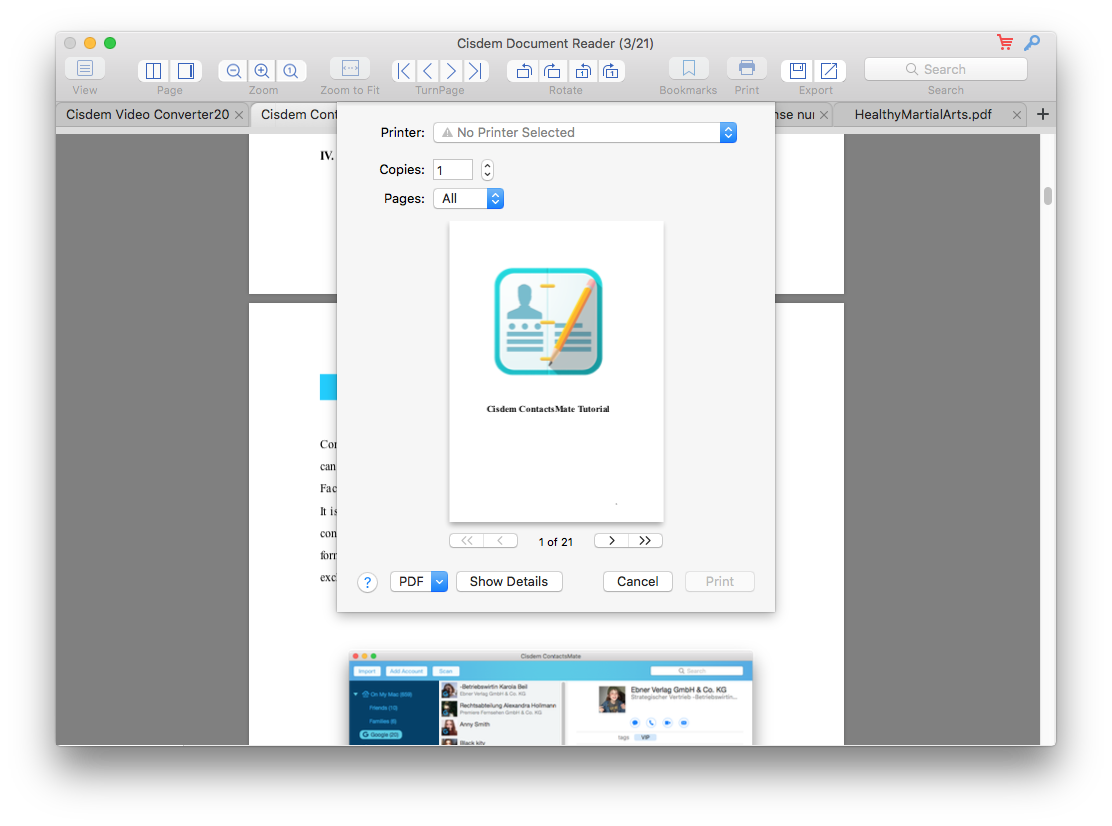The width and height of the screenshot is (1112, 826).
Task: Expand the PDF options dropdown arrow
Action: (439, 582)
